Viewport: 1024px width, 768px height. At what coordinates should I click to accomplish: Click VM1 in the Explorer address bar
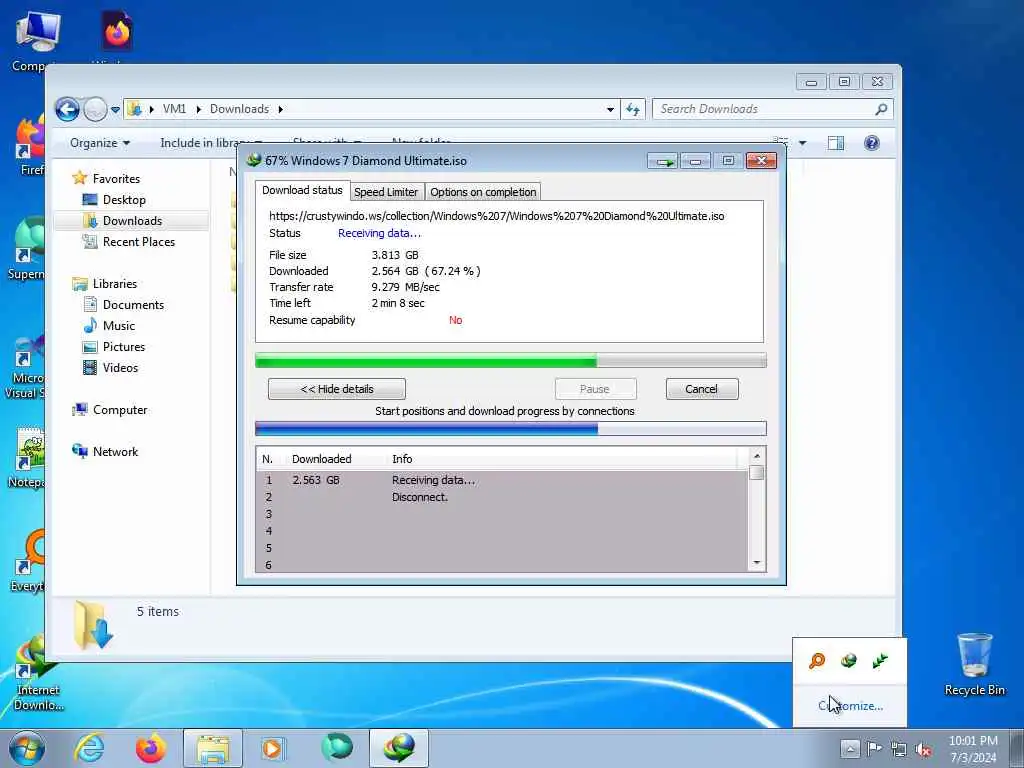pos(174,109)
